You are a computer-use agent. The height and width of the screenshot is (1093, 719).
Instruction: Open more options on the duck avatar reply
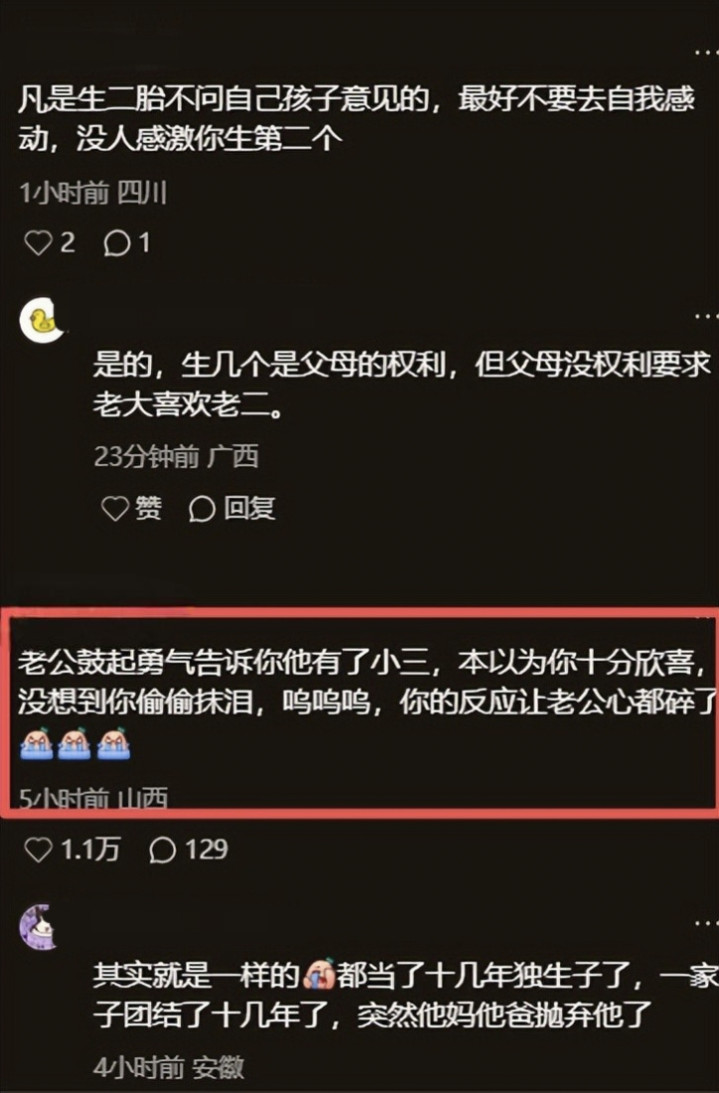pos(706,316)
